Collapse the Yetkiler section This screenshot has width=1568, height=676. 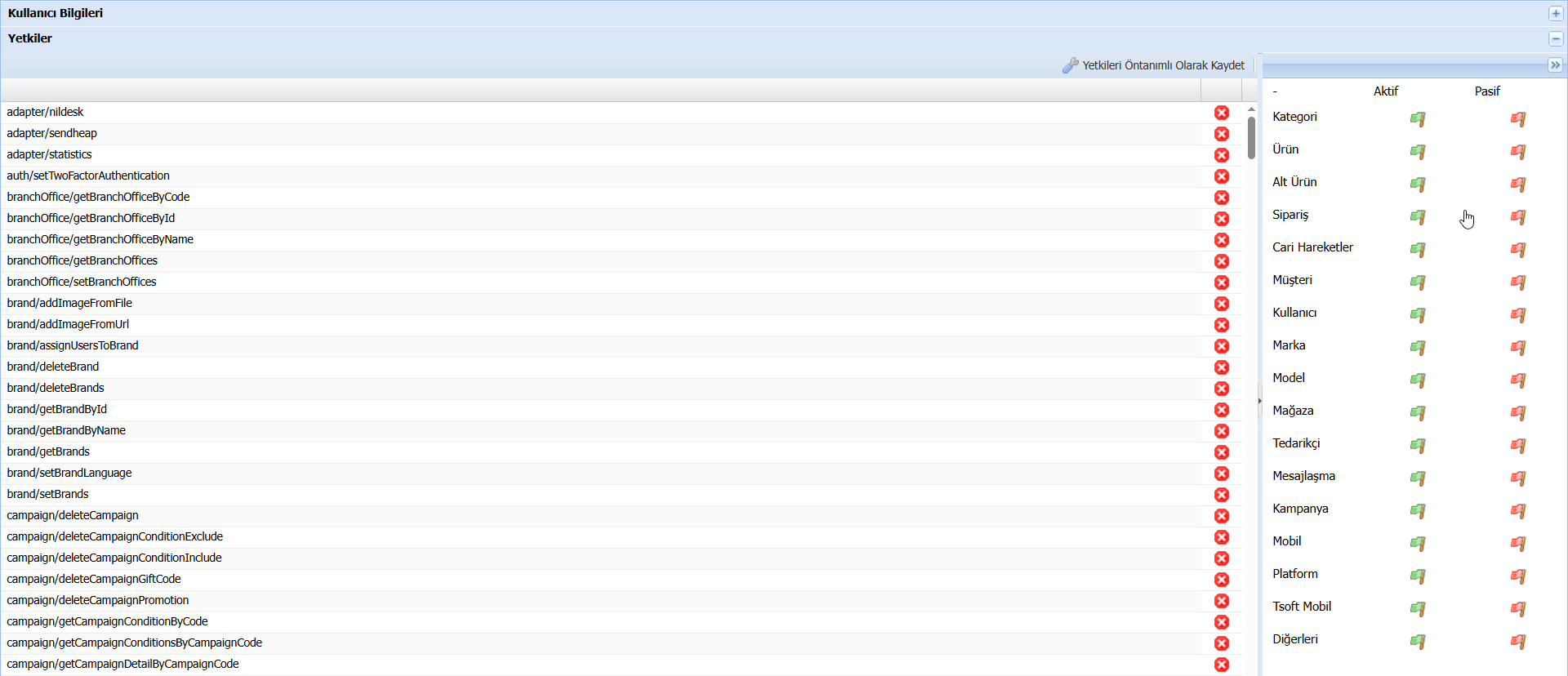click(x=1555, y=39)
